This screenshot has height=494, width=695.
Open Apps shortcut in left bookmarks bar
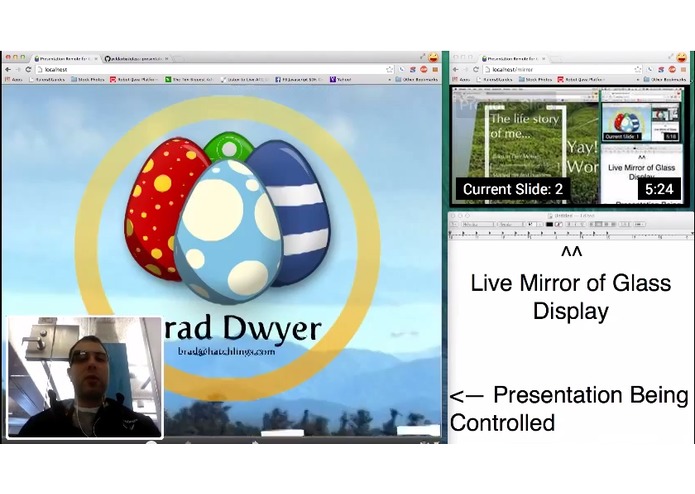[13, 80]
